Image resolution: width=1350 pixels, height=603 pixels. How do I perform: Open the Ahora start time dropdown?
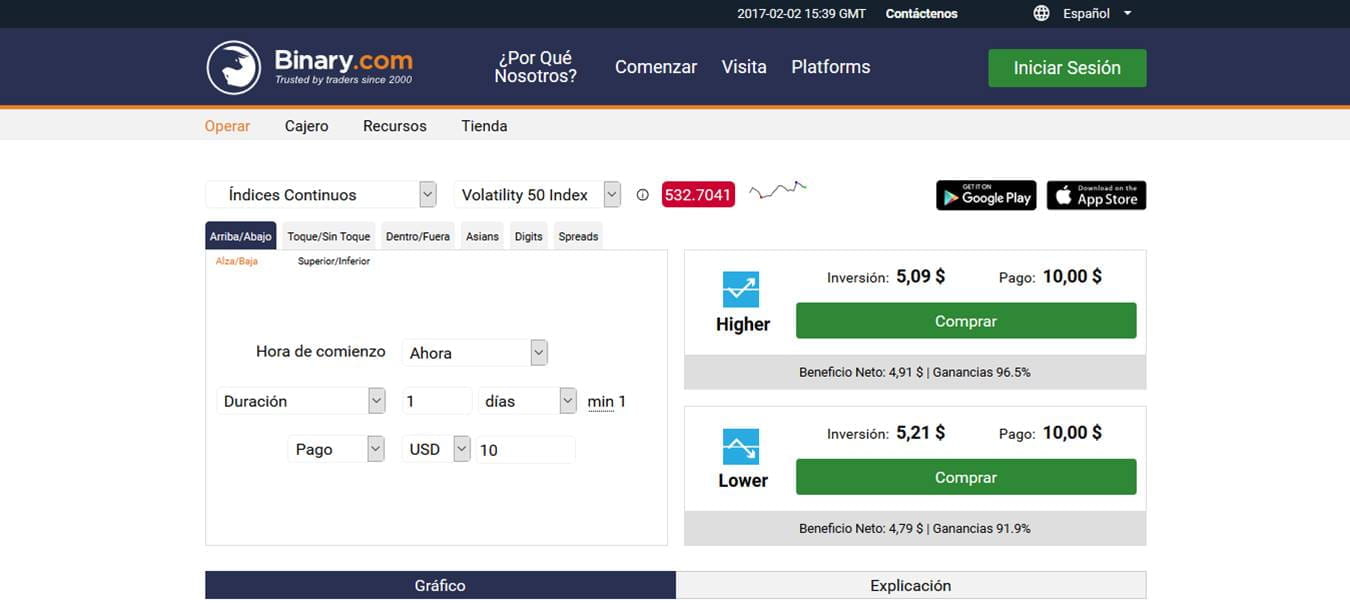click(x=475, y=353)
